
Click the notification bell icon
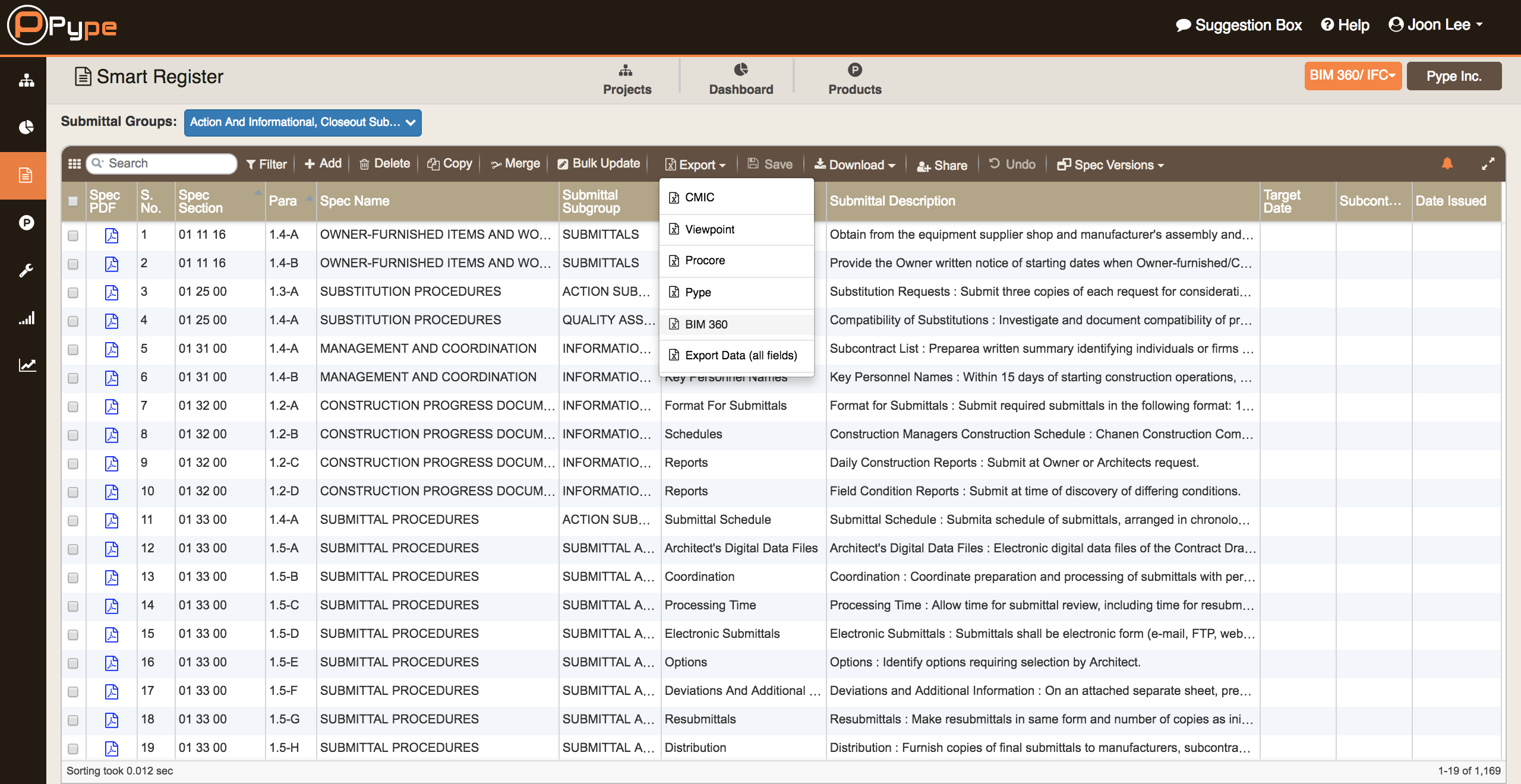tap(1447, 163)
